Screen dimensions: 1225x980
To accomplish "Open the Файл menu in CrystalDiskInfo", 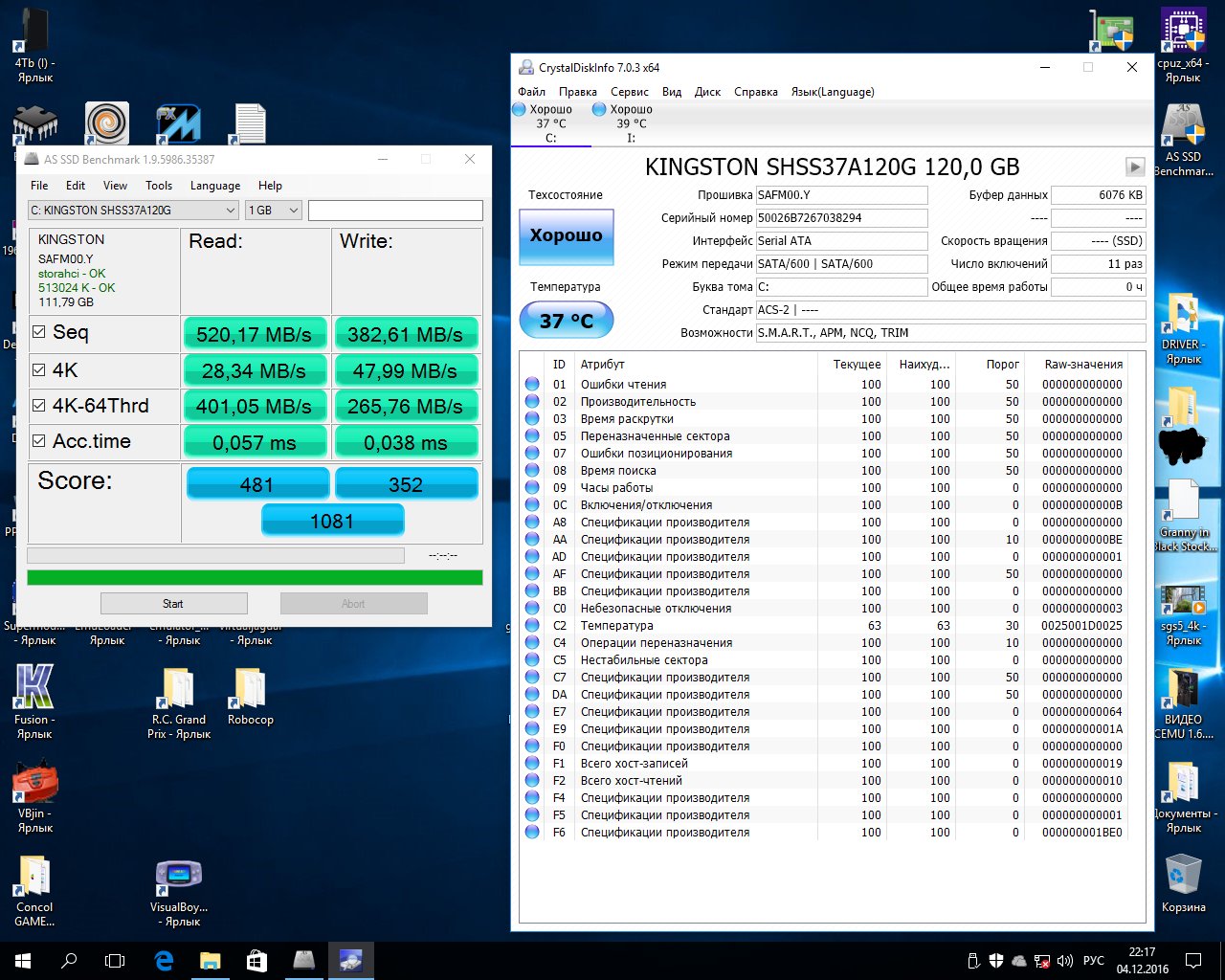I will [x=532, y=92].
